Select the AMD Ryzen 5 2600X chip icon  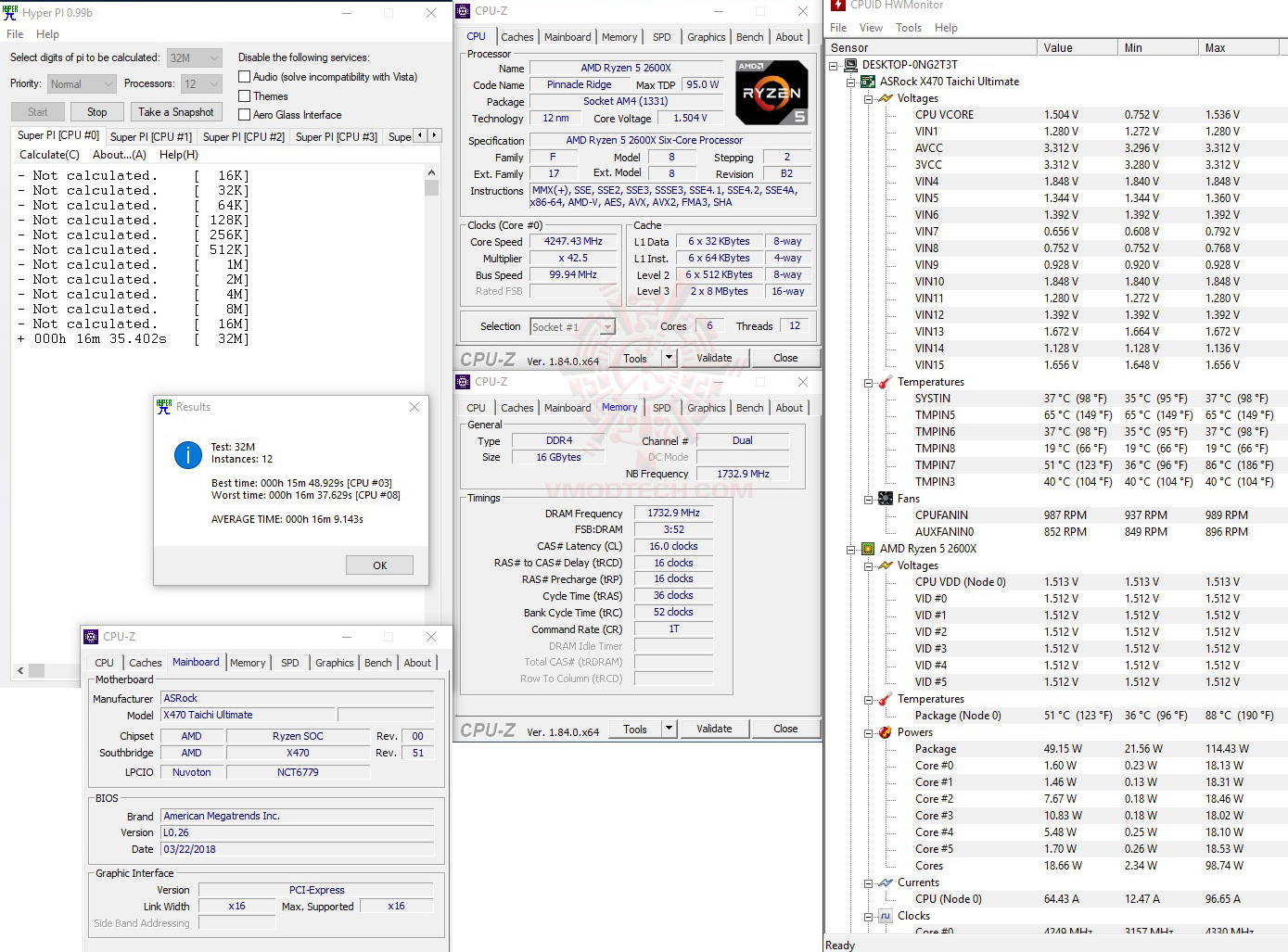868,549
